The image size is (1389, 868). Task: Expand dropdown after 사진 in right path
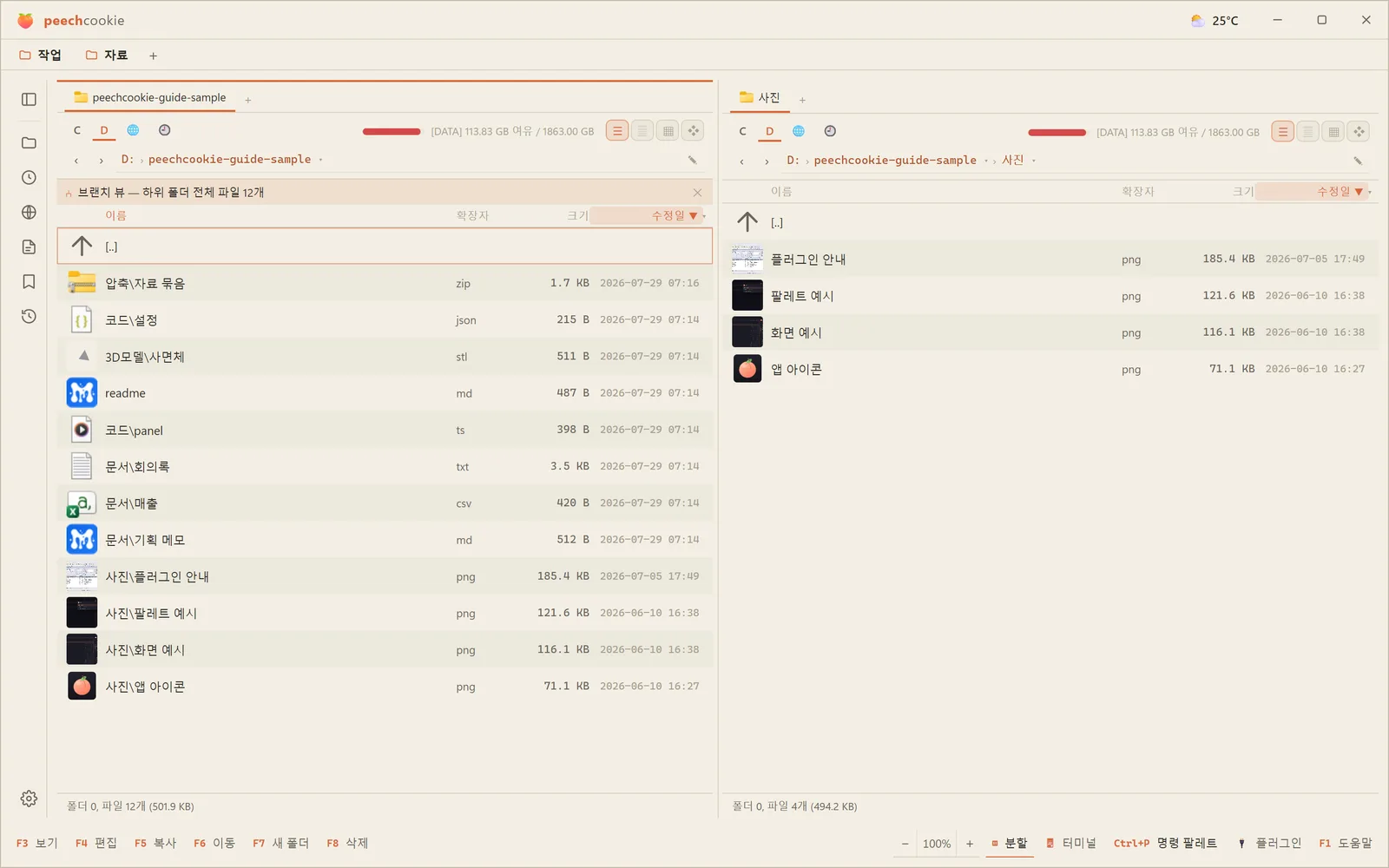1033,161
